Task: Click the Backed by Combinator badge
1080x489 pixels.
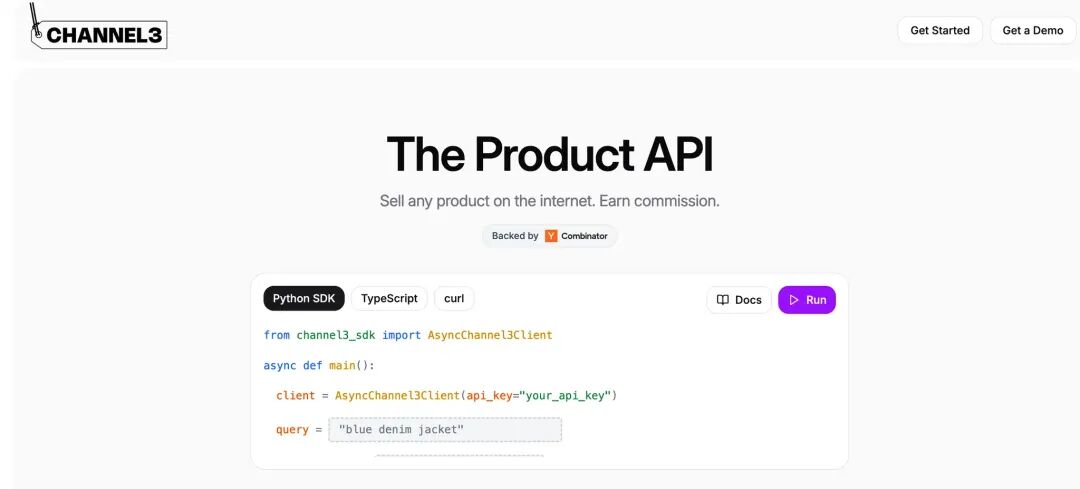Action: (x=550, y=236)
